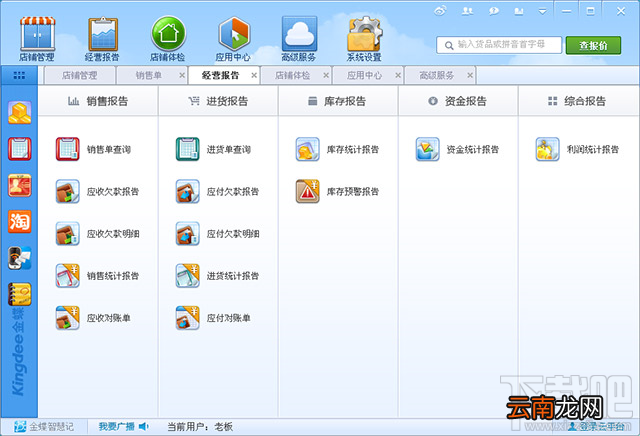
Task: Open 资金统计报告
Action: (x=458, y=149)
